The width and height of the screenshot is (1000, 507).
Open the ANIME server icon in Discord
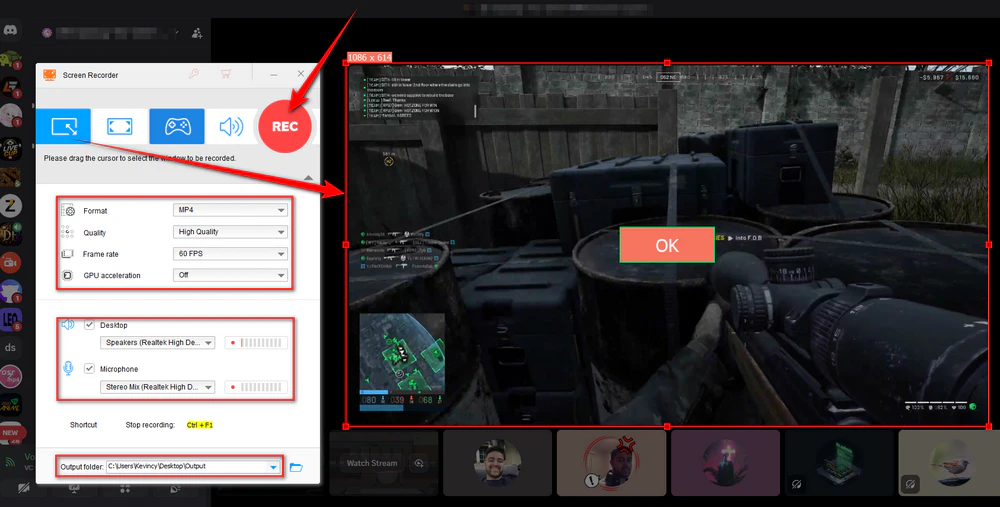click(x=11, y=404)
